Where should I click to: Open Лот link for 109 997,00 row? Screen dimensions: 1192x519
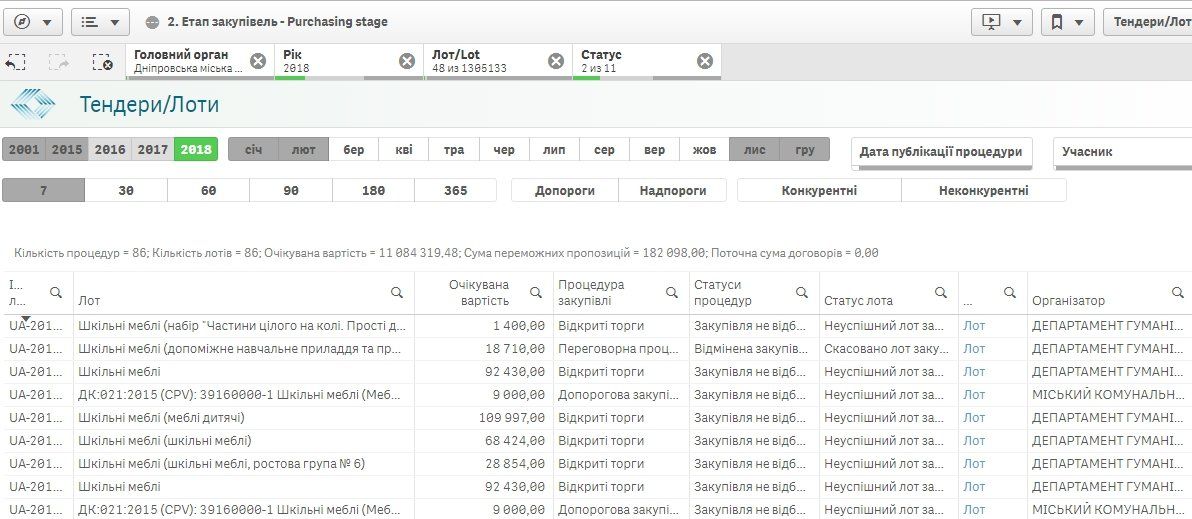click(974, 418)
